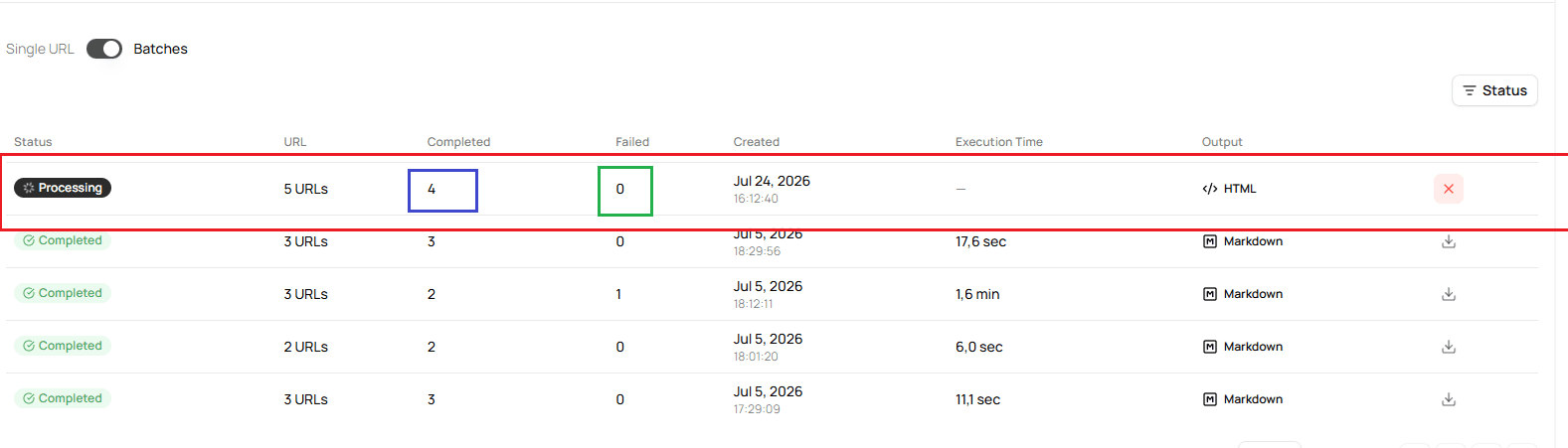Click the Processing status badge
The height and width of the screenshot is (448, 1568).
63,188
